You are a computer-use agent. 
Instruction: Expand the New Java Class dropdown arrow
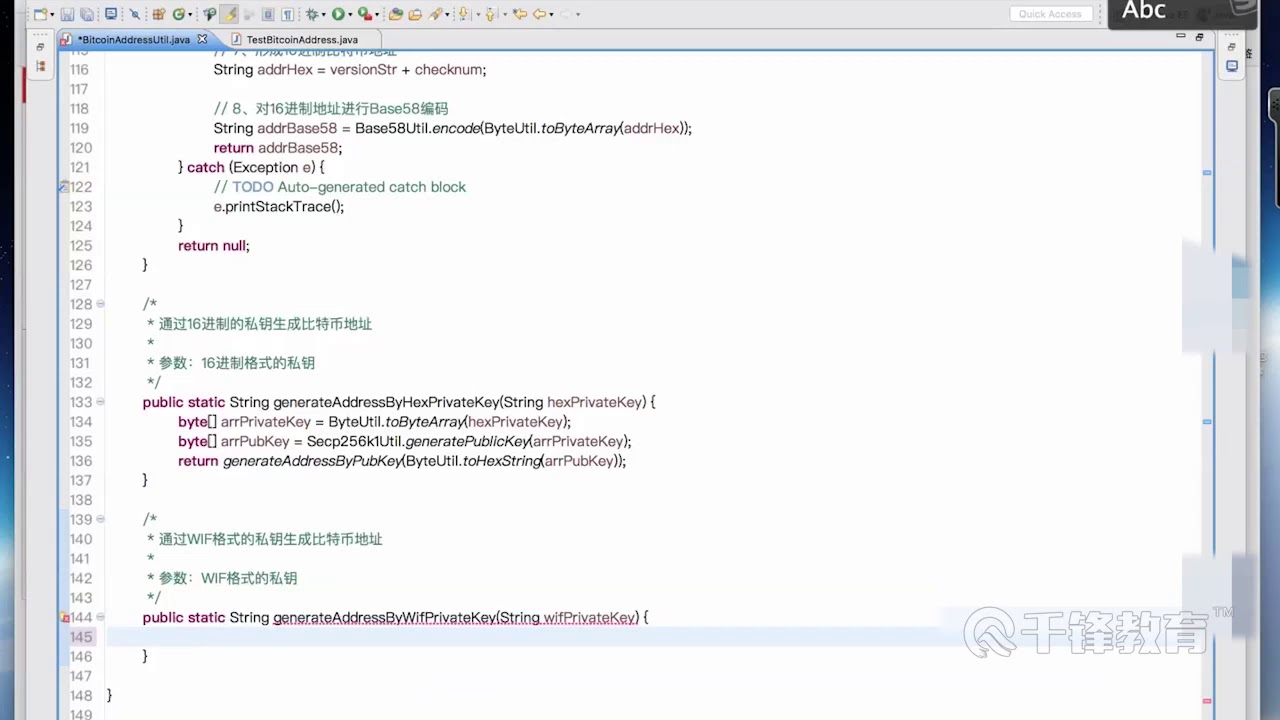pyautogui.click(x=190, y=15)
